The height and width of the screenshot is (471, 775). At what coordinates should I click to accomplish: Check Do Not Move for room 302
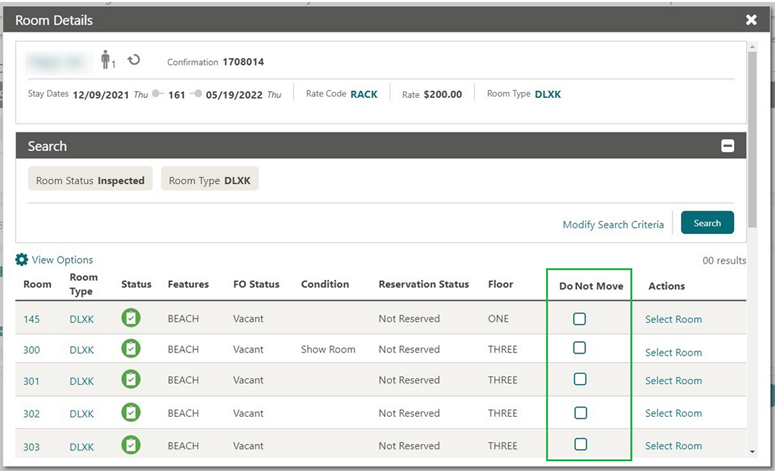click(x=581, y=413)
